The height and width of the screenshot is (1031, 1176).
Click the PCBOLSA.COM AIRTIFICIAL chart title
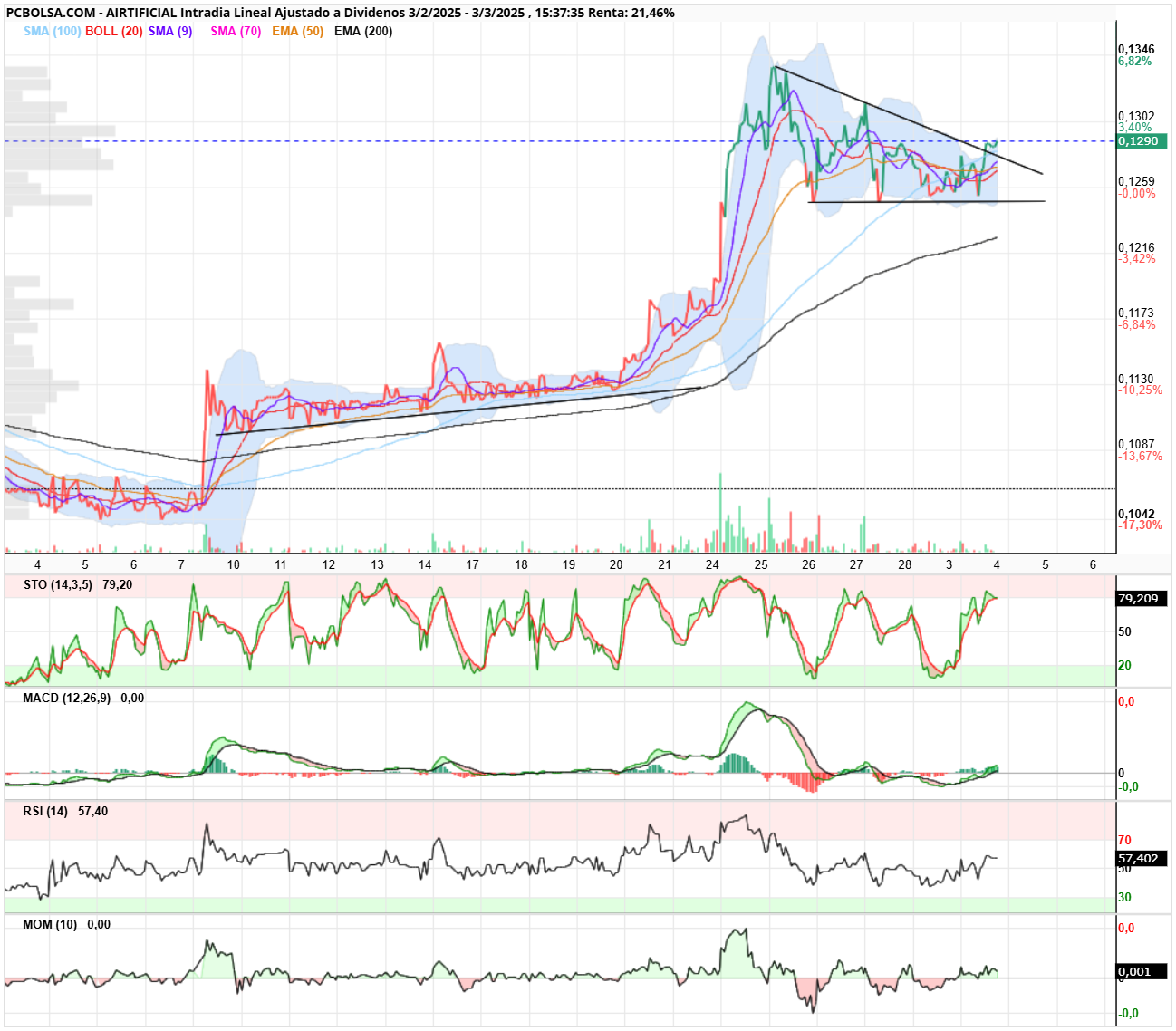(x=341, y=13)
